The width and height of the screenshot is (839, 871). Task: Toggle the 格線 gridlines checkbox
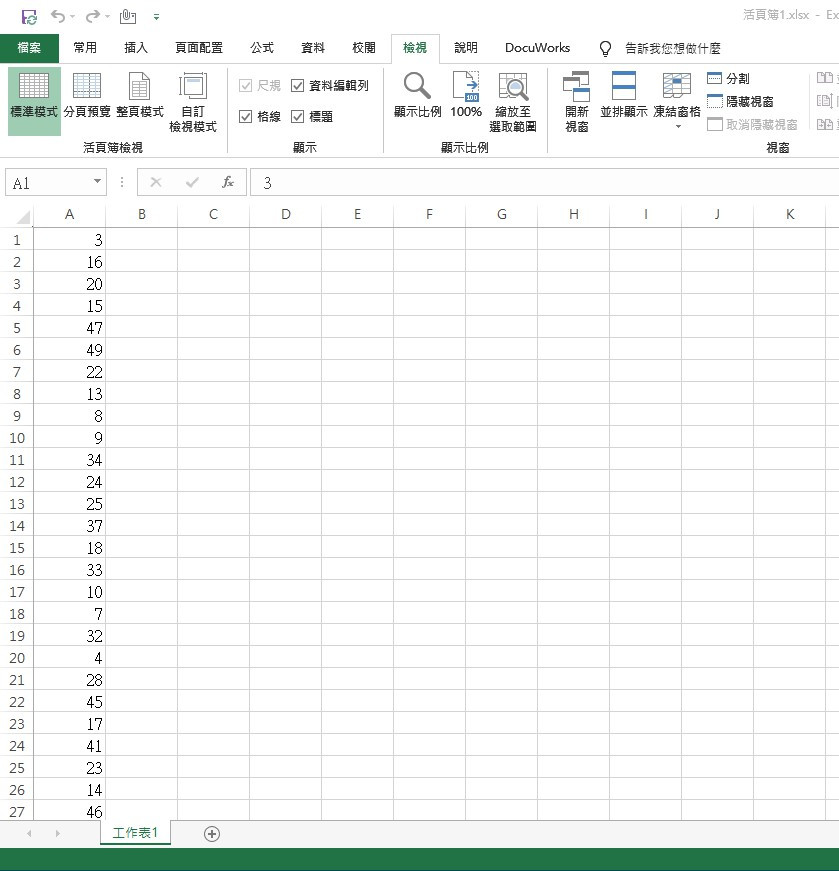[245, 117]
